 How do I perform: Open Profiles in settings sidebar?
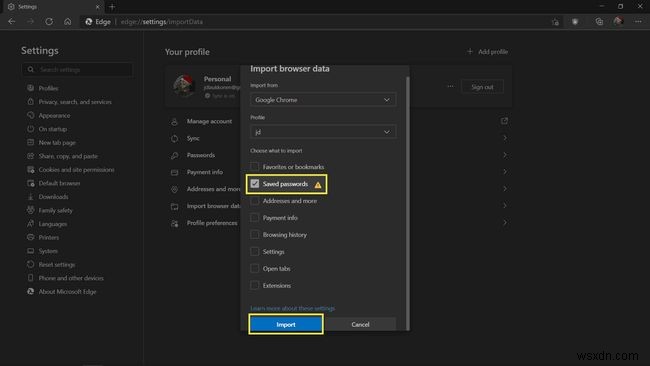tap(48, 88)
